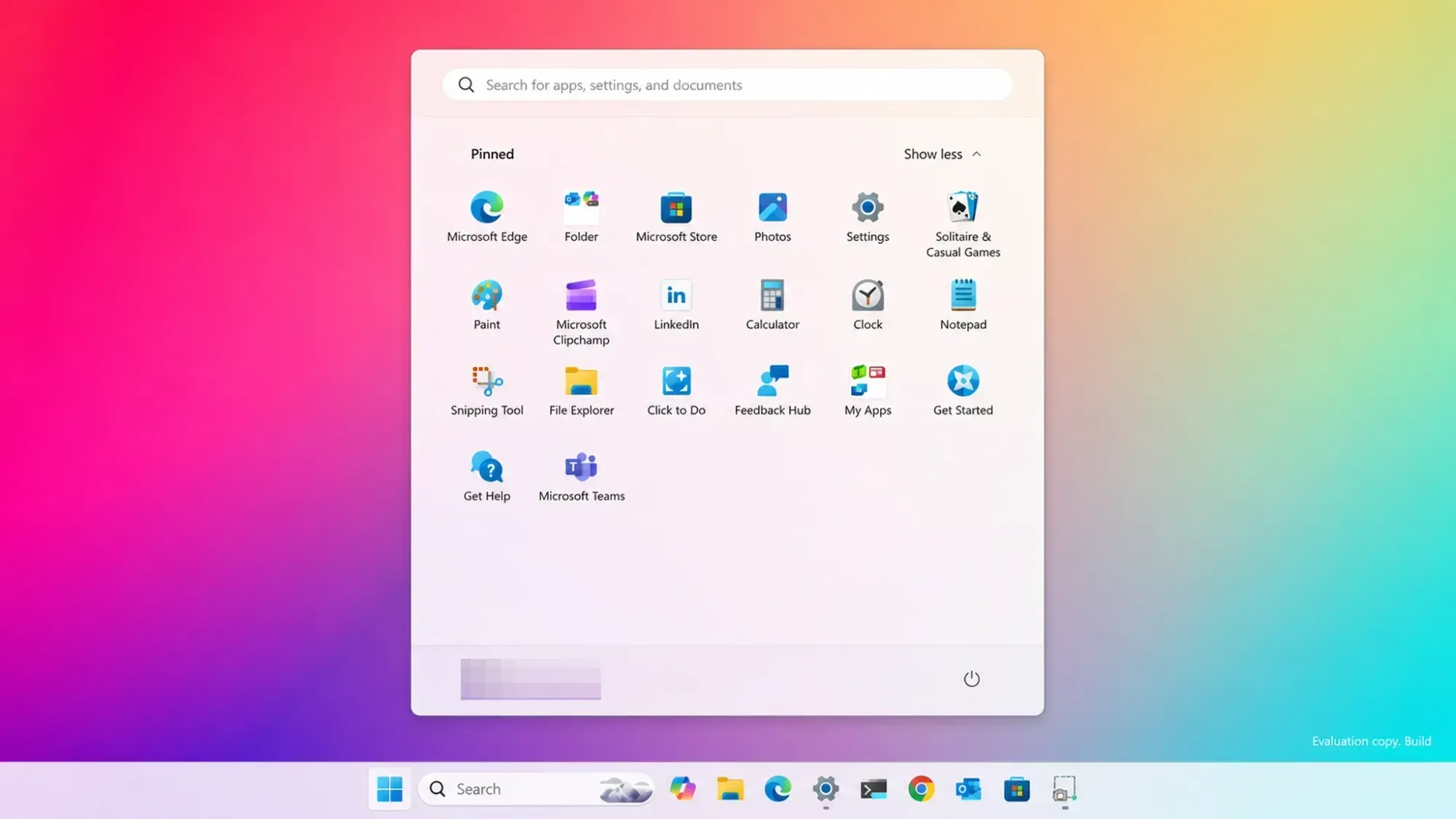Open the Paint app

[487, 304]
